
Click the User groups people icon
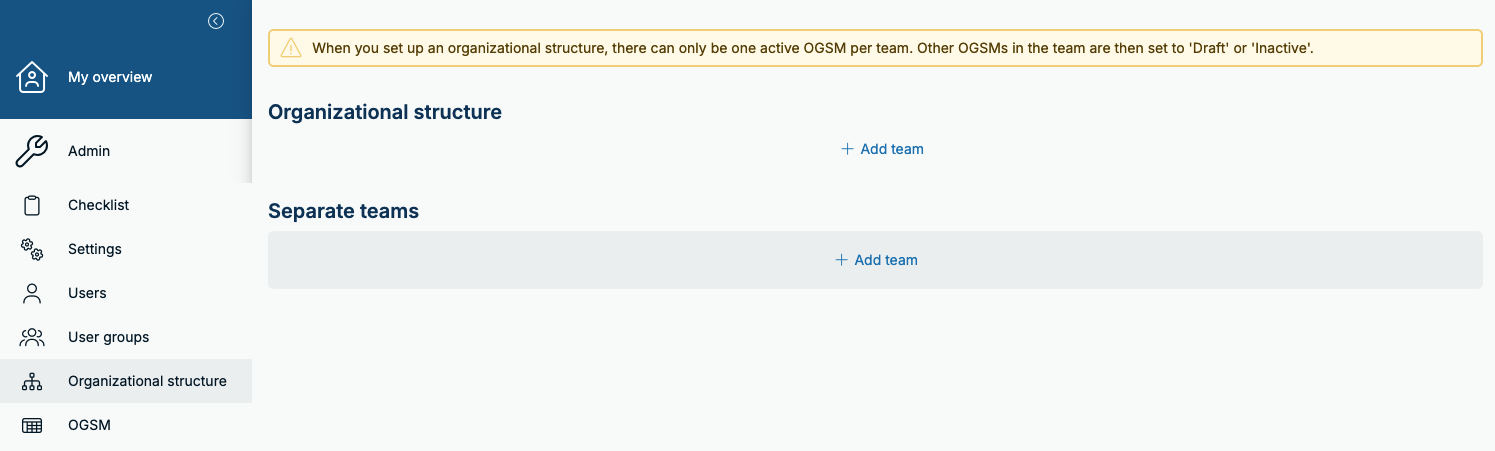pyautogui.click(x=32, y=337)
